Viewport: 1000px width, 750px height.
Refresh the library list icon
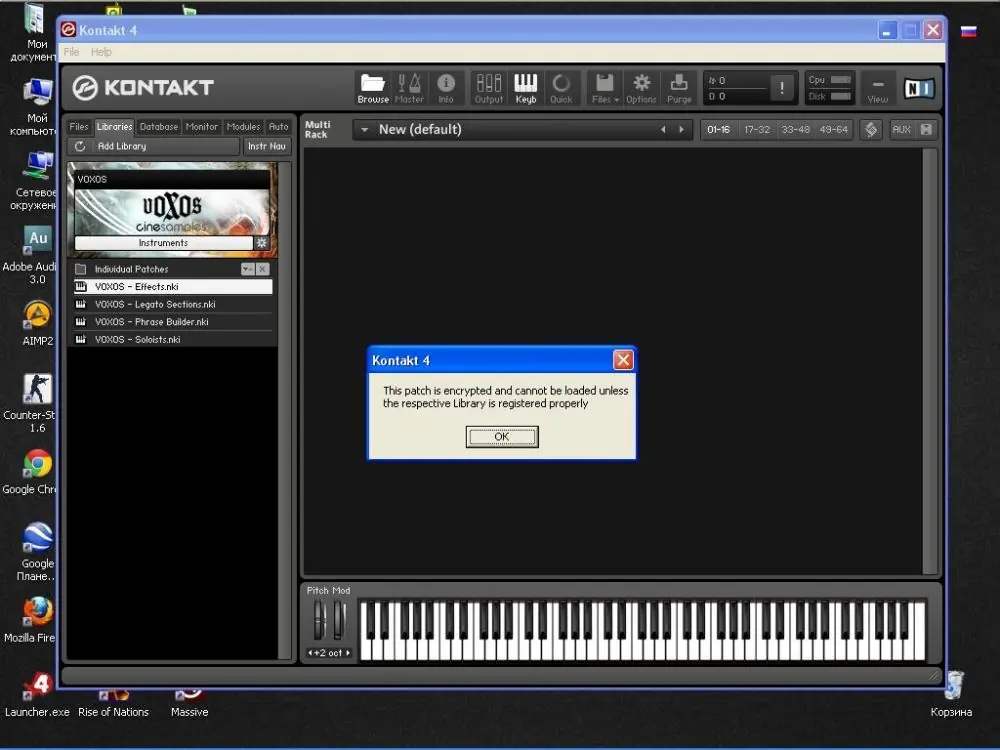click(80, 146)
